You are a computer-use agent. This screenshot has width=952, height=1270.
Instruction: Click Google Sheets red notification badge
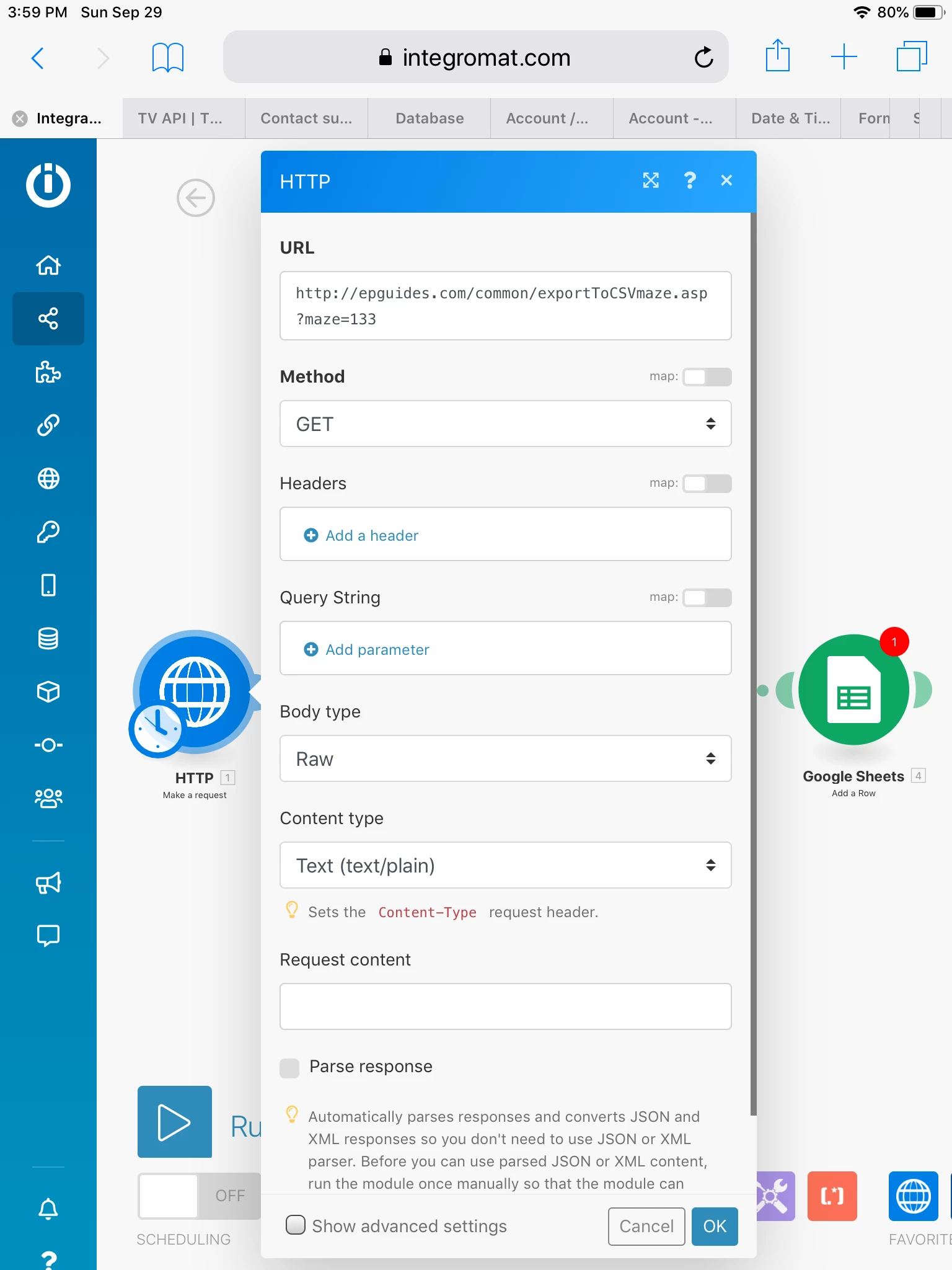[894, 642]
